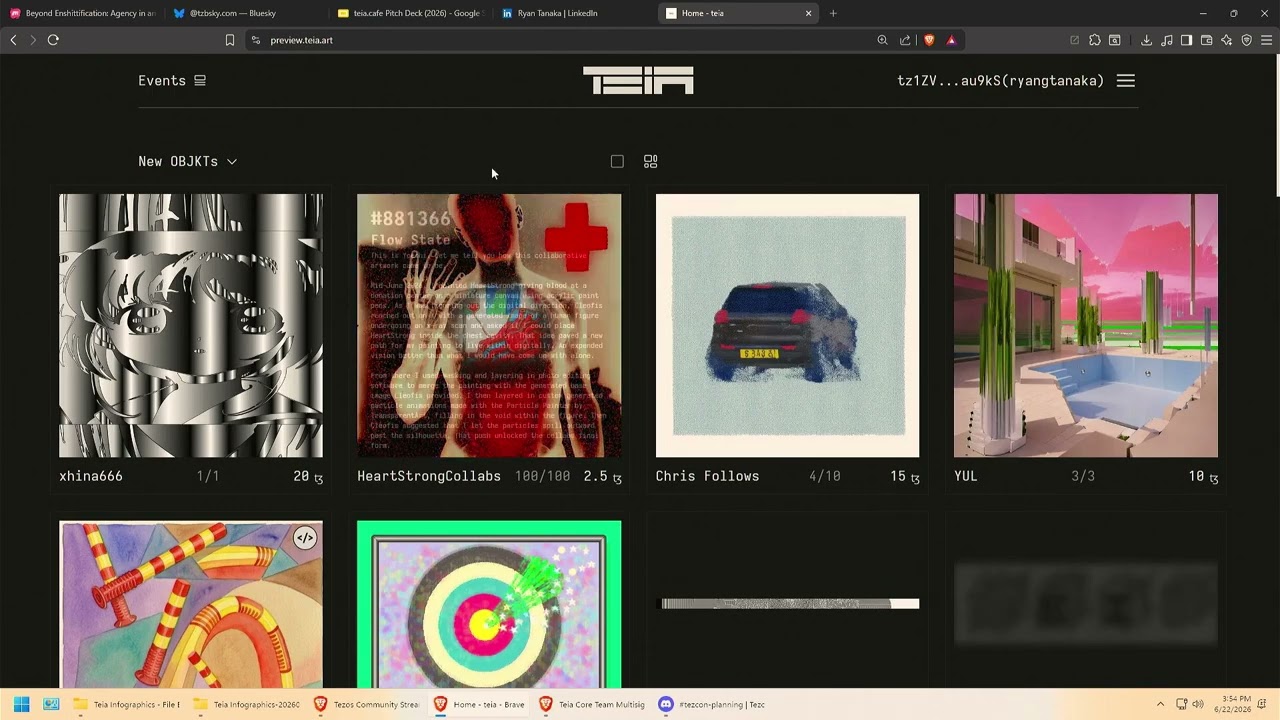The image size is (1280, 720).
Task: Switch to masonry grid view icon
Action: point(651,161)
